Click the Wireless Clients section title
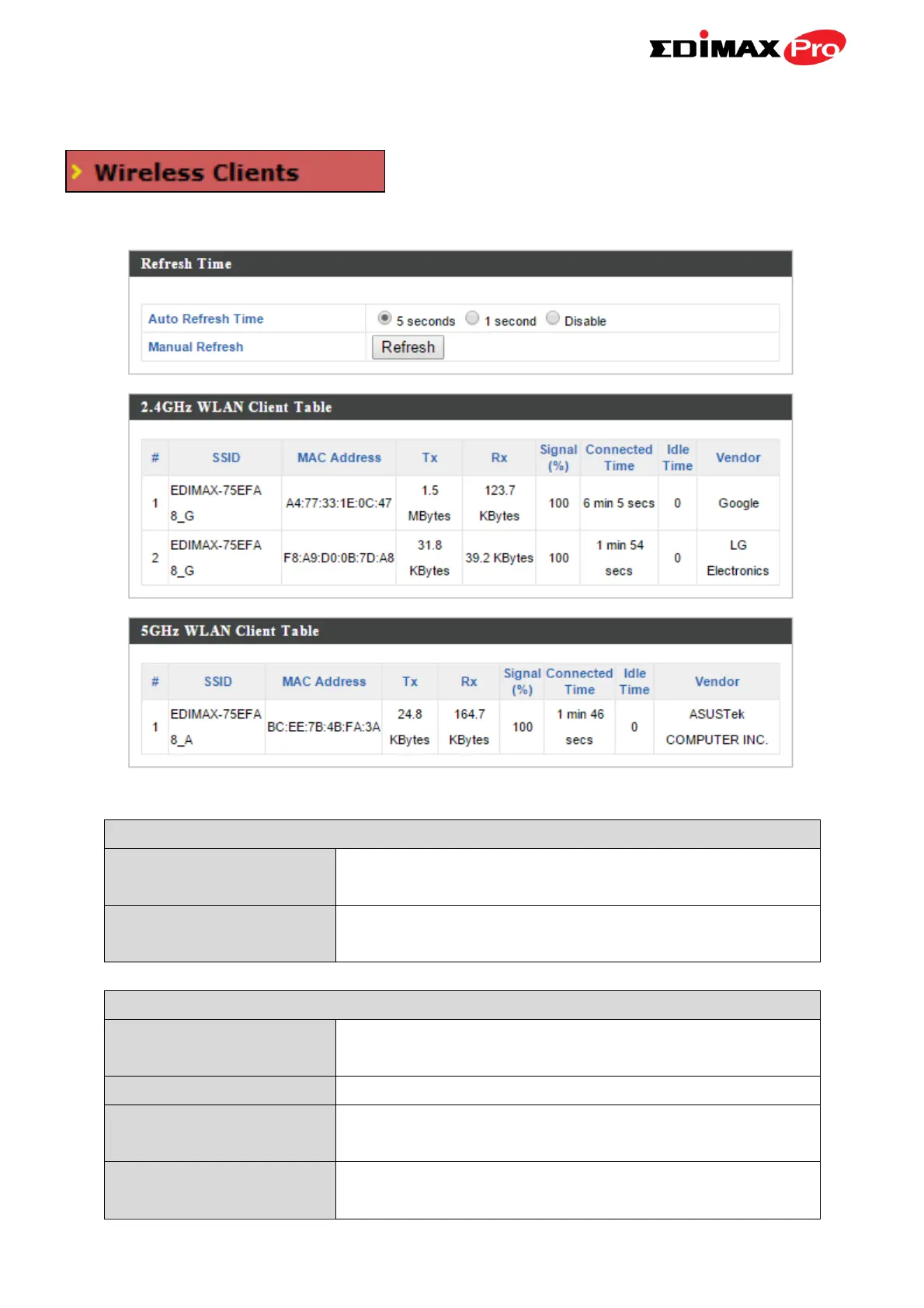The image size is (924, 1308). [196, 172]
